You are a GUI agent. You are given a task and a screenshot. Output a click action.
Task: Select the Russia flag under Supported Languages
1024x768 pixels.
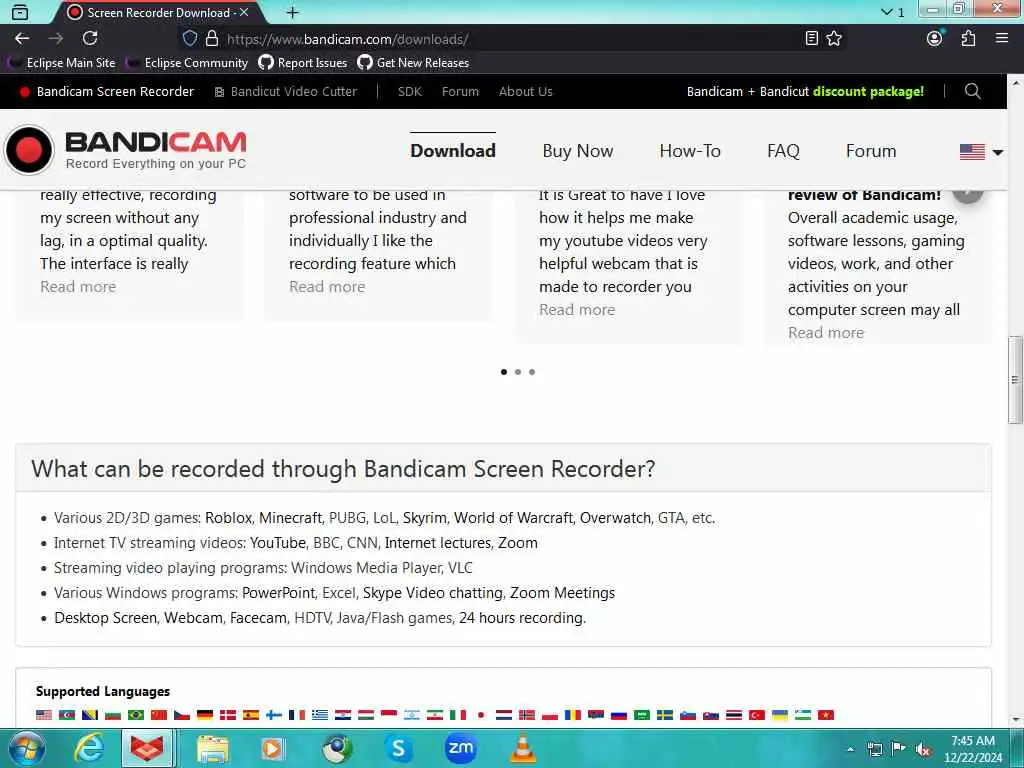tap(618, 715)
